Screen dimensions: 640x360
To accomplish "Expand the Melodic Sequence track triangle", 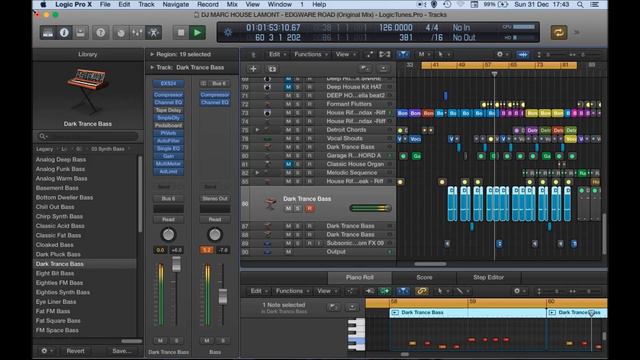I will (257, 173).
